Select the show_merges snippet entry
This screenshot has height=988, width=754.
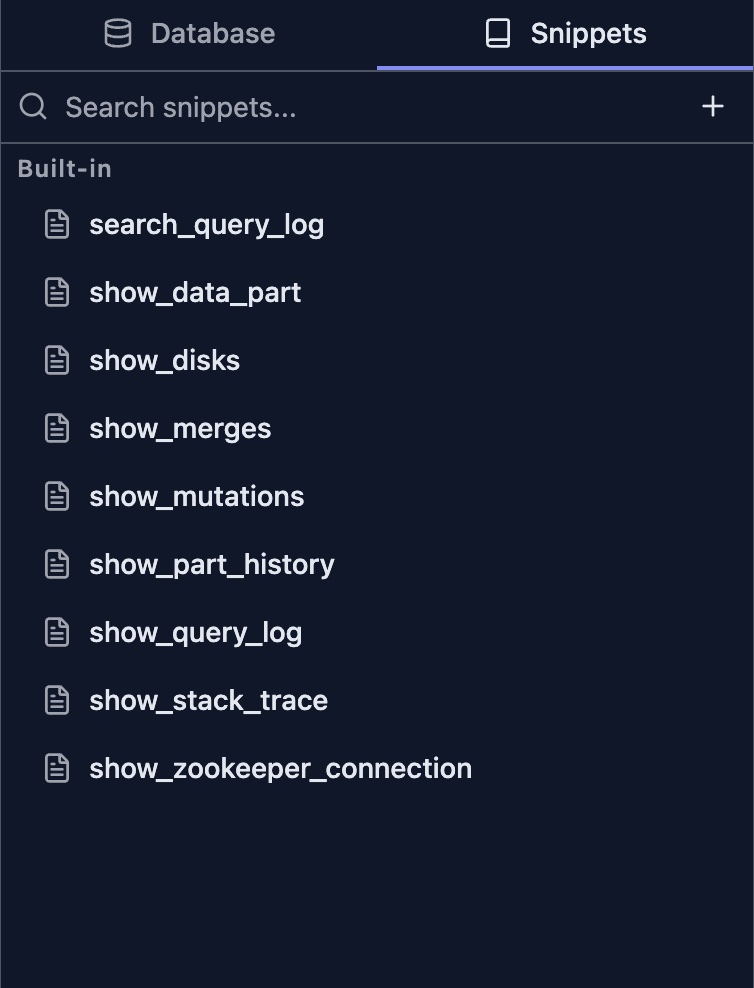(x=180, y=428)
